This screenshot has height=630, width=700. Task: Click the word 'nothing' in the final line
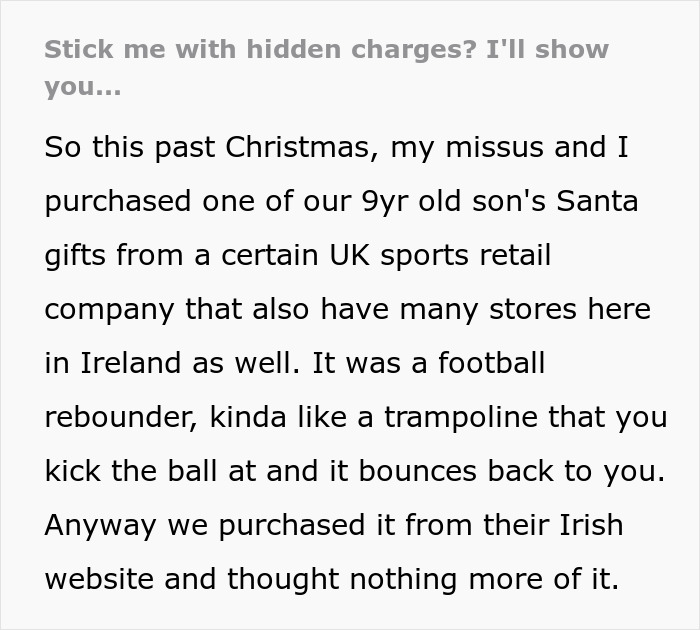[403, 579]
